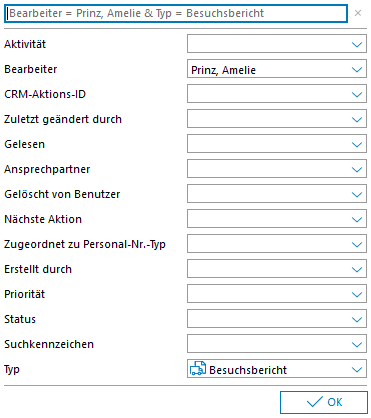Confirm the filter with the OK button
The height and width of the screenshot is (418, 371).
[x=324, y=402]
